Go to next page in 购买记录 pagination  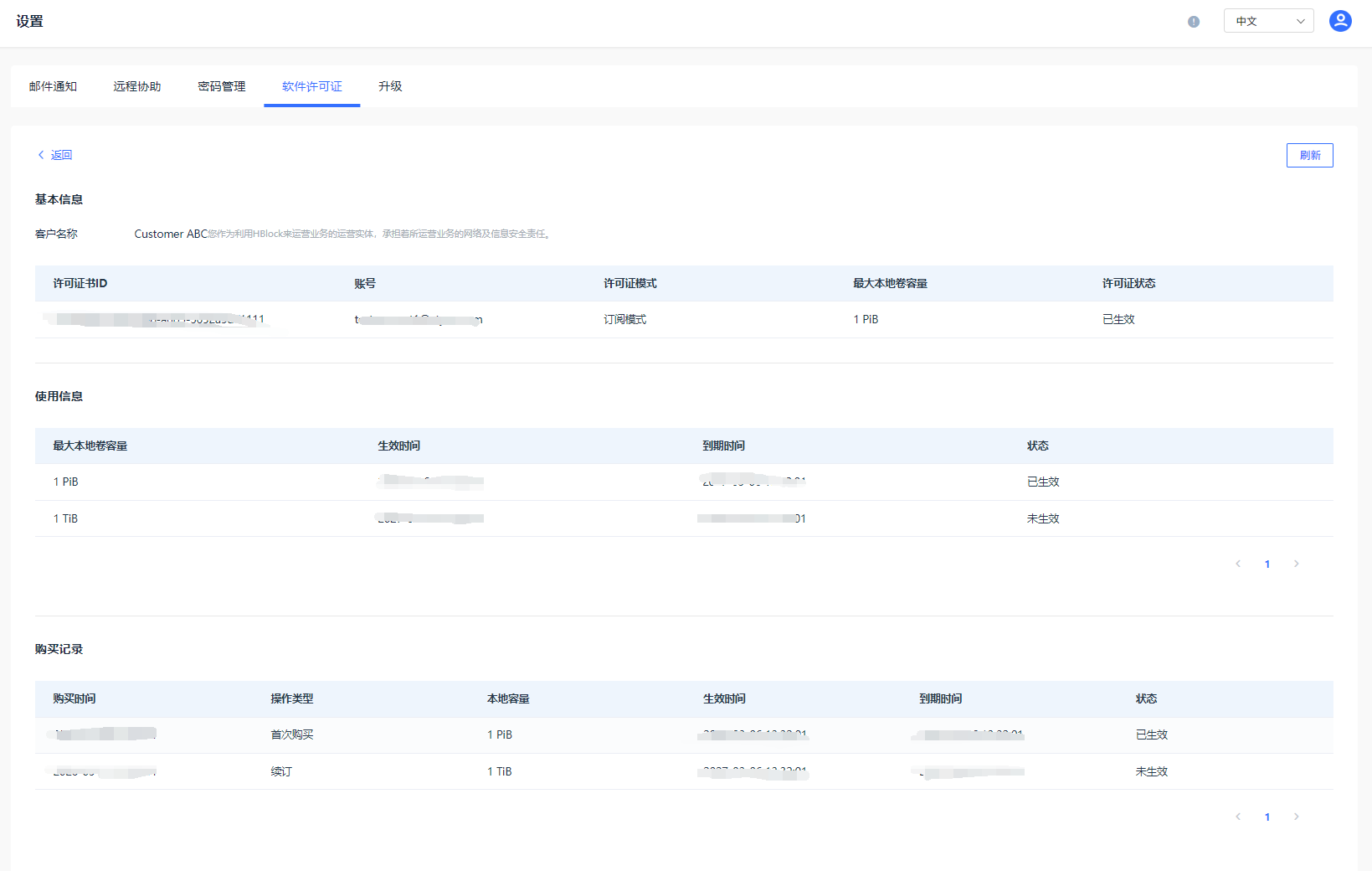coord(1296,817)
